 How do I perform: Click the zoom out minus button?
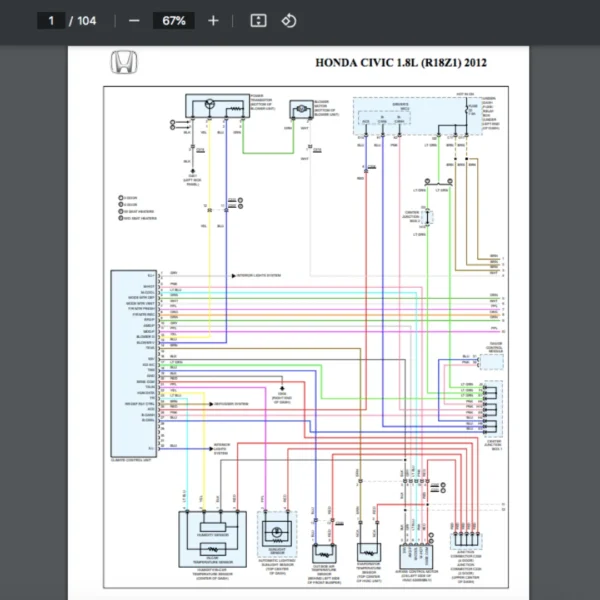134,21
